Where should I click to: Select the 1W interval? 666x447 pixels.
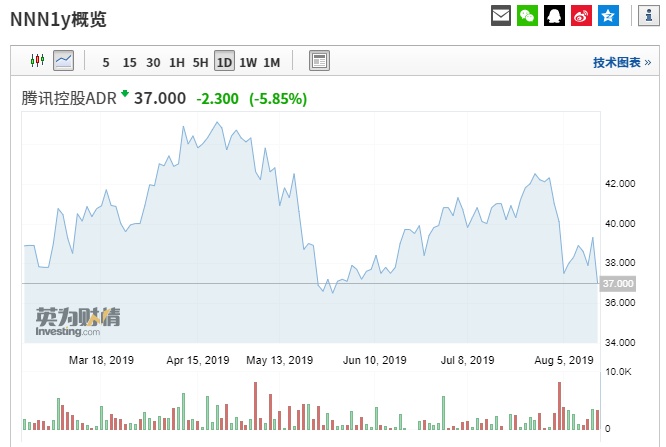click(x=248, y=63)
